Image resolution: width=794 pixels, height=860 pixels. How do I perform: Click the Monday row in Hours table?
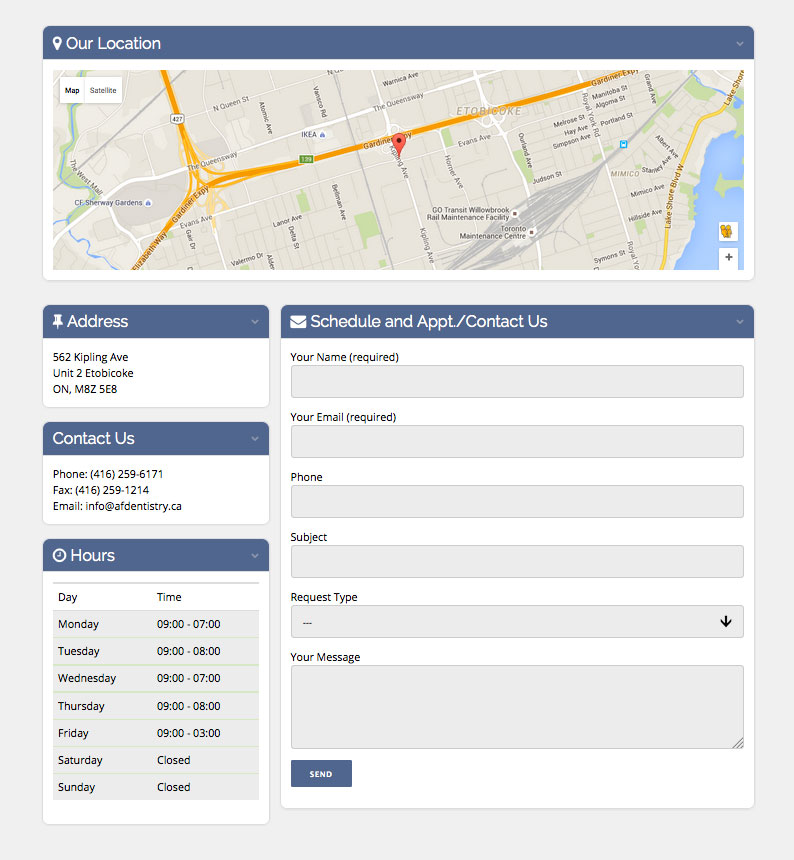click(x=156, y=624)
